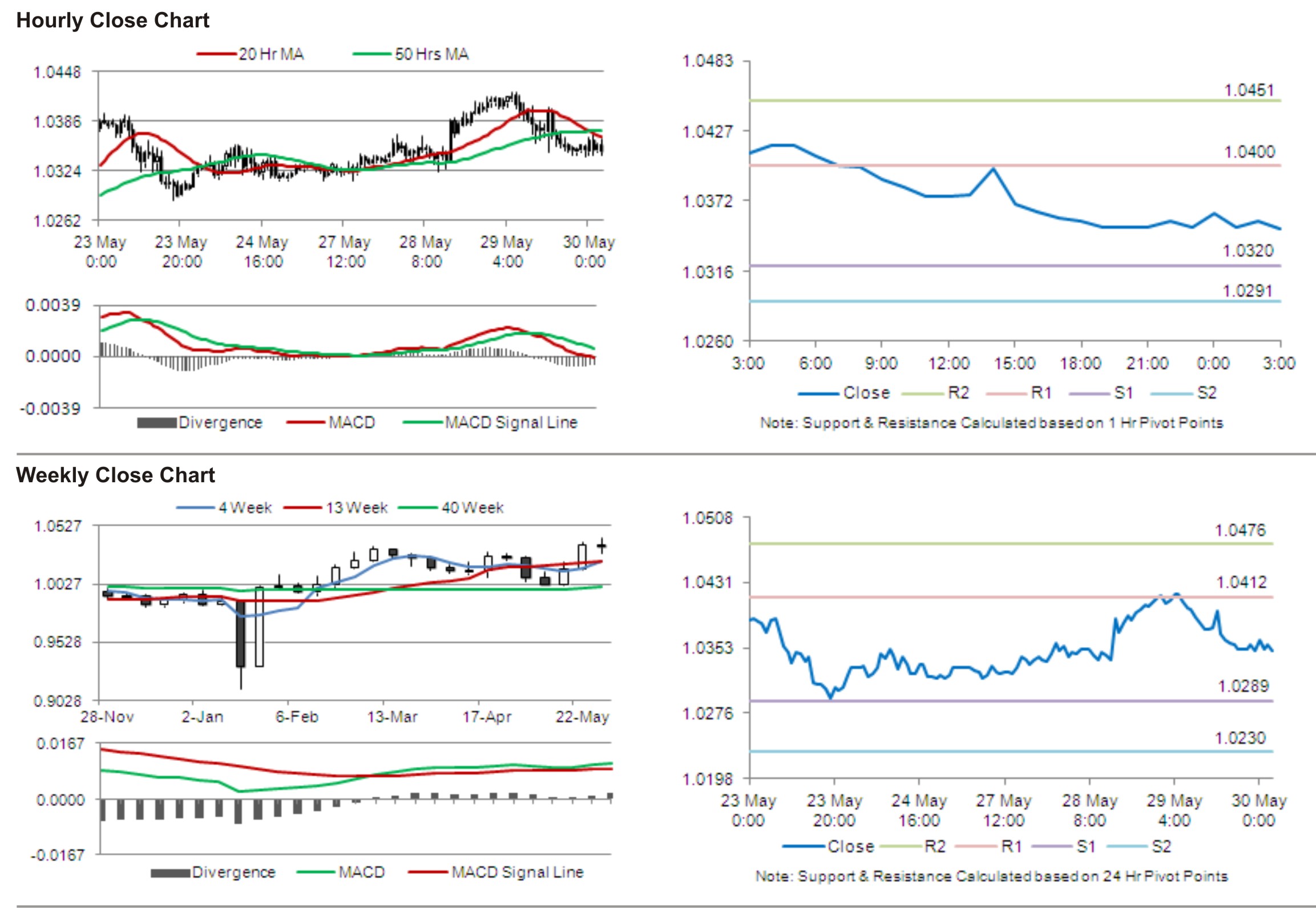This screenshot has width=1316, height=908.
Task: Select the "20 Hr MA" legend label
Action: 271,54
